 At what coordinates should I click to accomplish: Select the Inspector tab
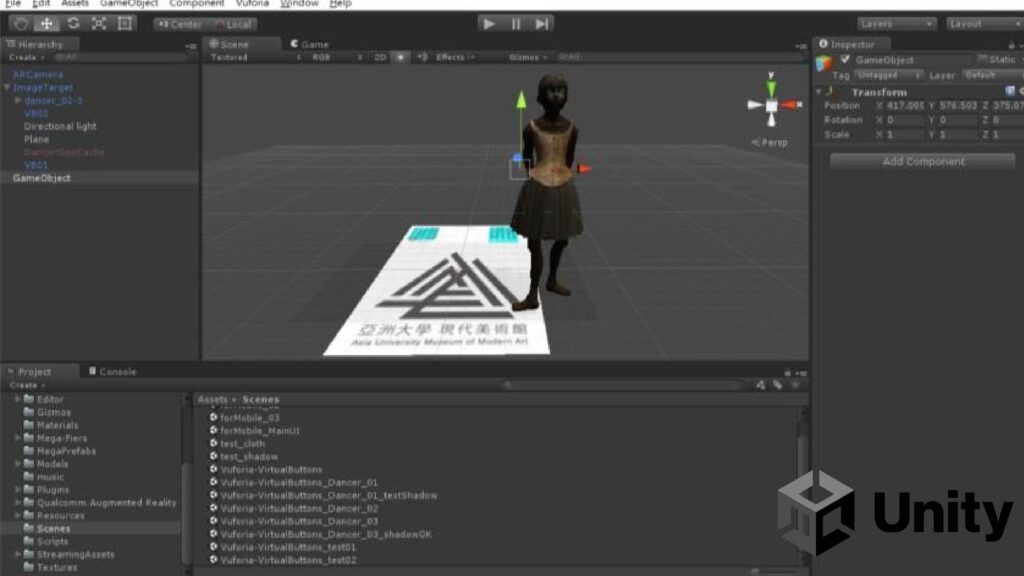(x=852, y=44)
